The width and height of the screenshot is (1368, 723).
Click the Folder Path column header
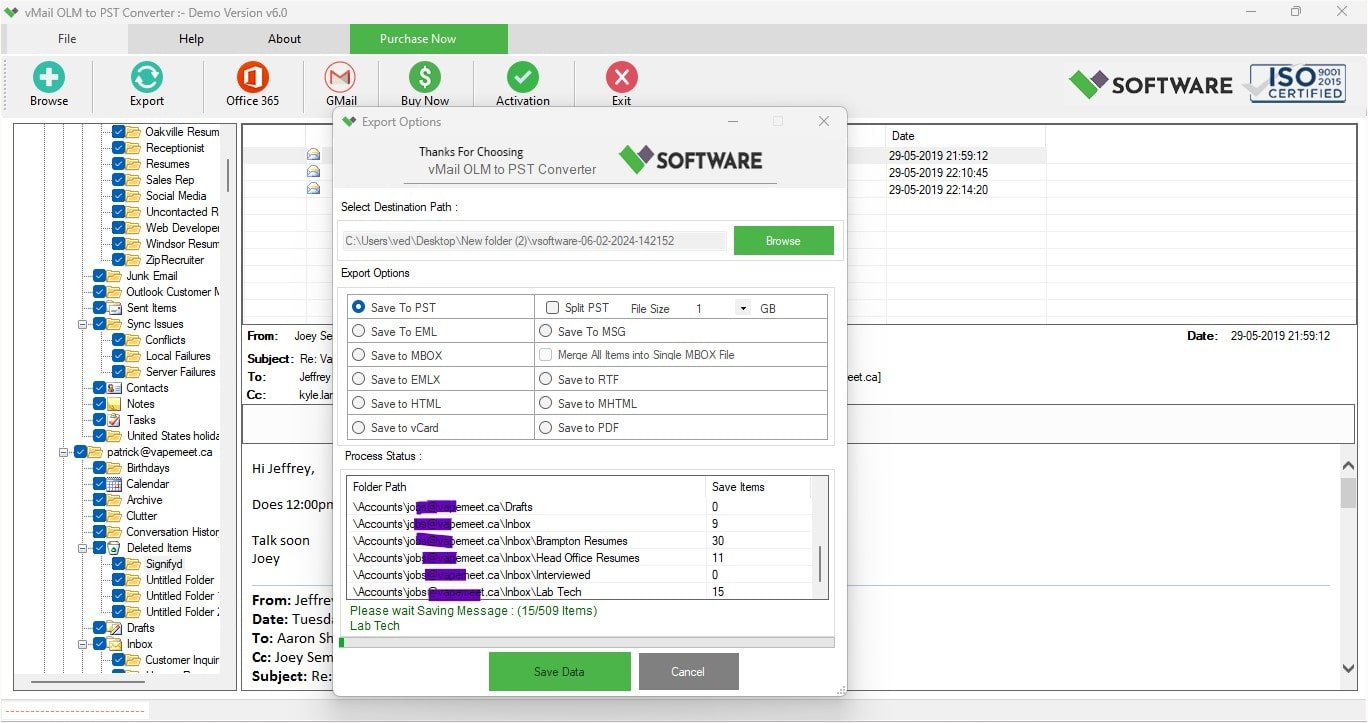point(526,487)
